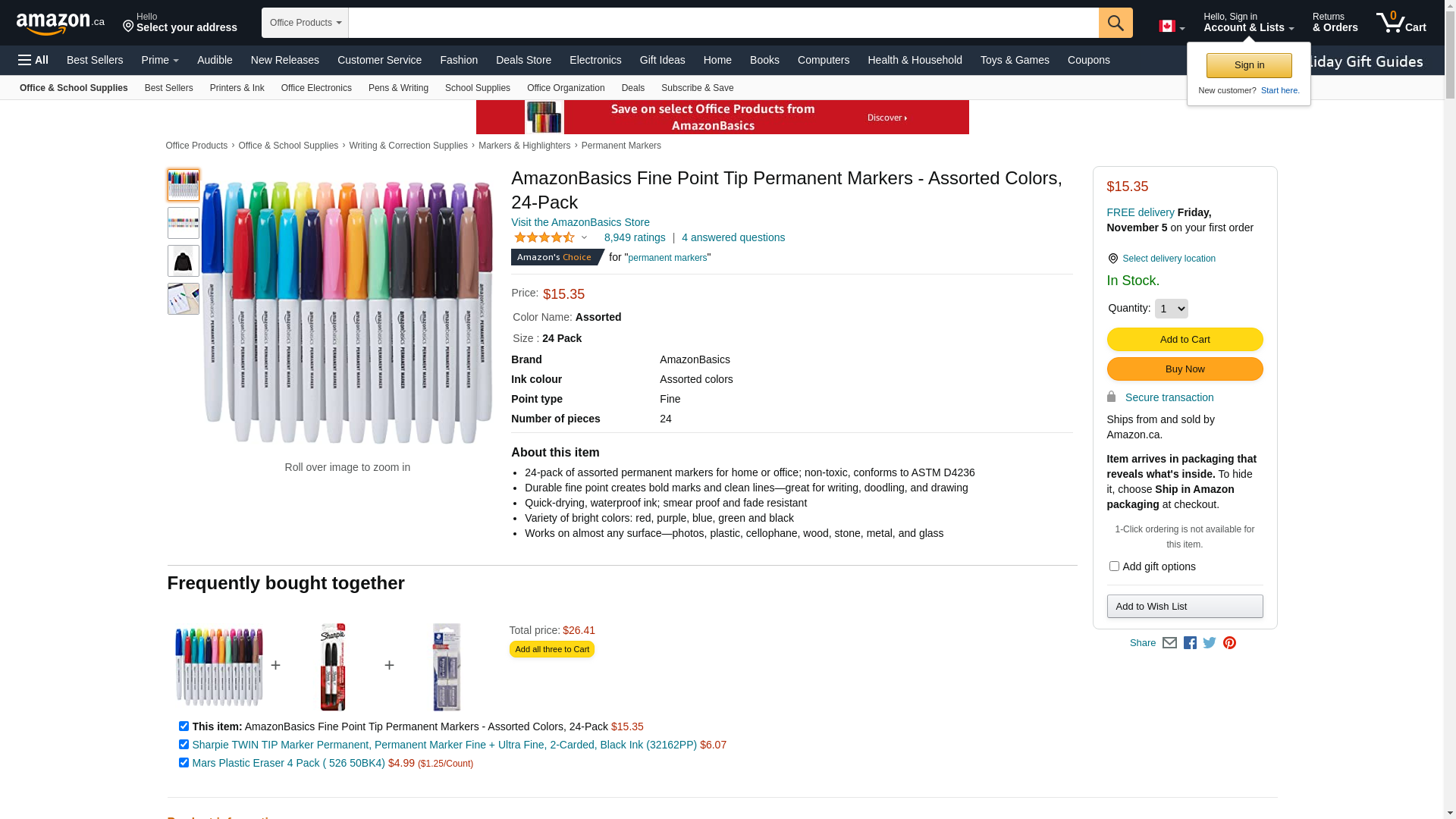
Task: Open the Office Products search category dropdown
Action: tap(305, 23)
